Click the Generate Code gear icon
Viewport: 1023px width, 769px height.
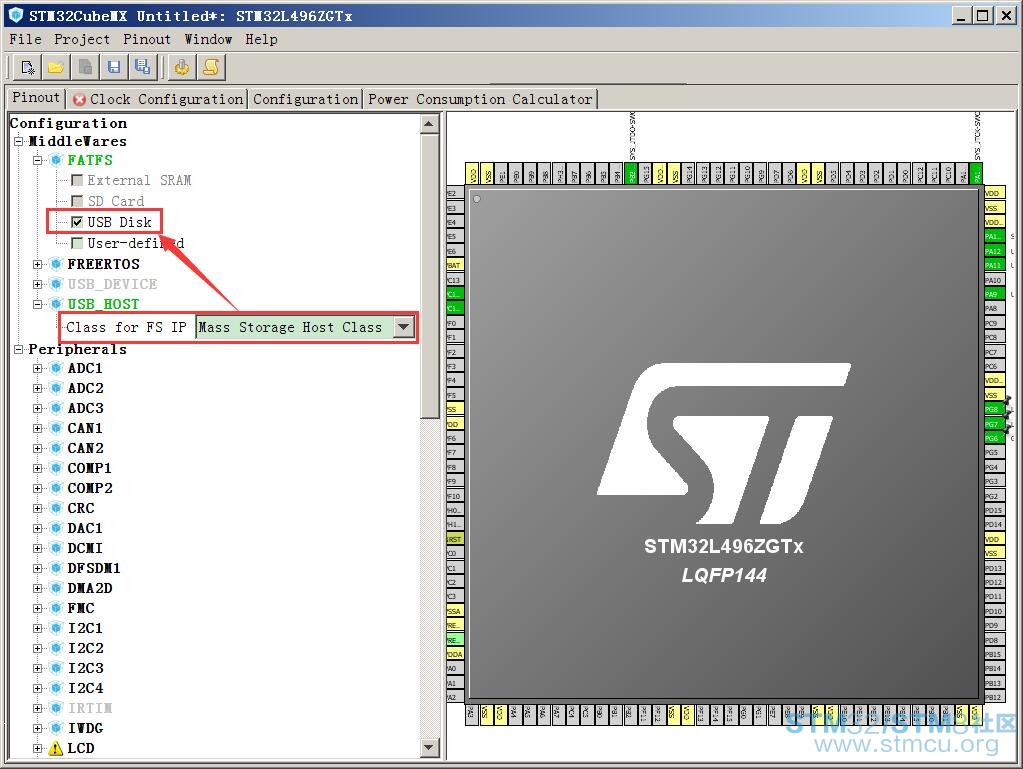point(182,67)
